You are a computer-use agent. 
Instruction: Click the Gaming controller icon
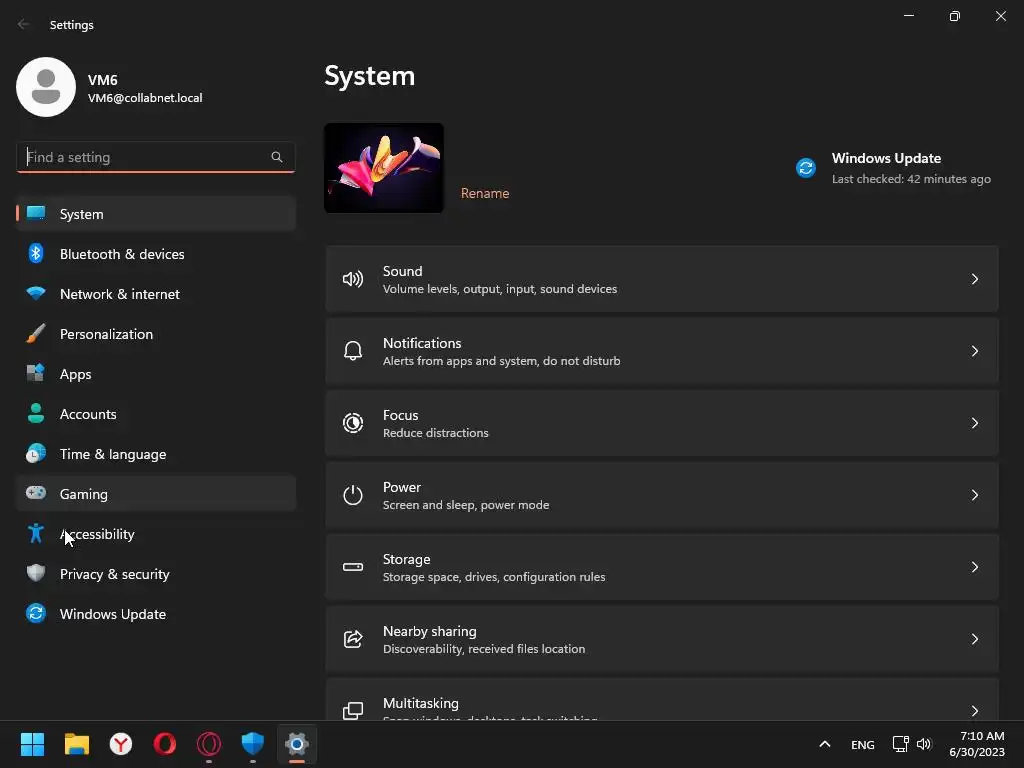36,493
